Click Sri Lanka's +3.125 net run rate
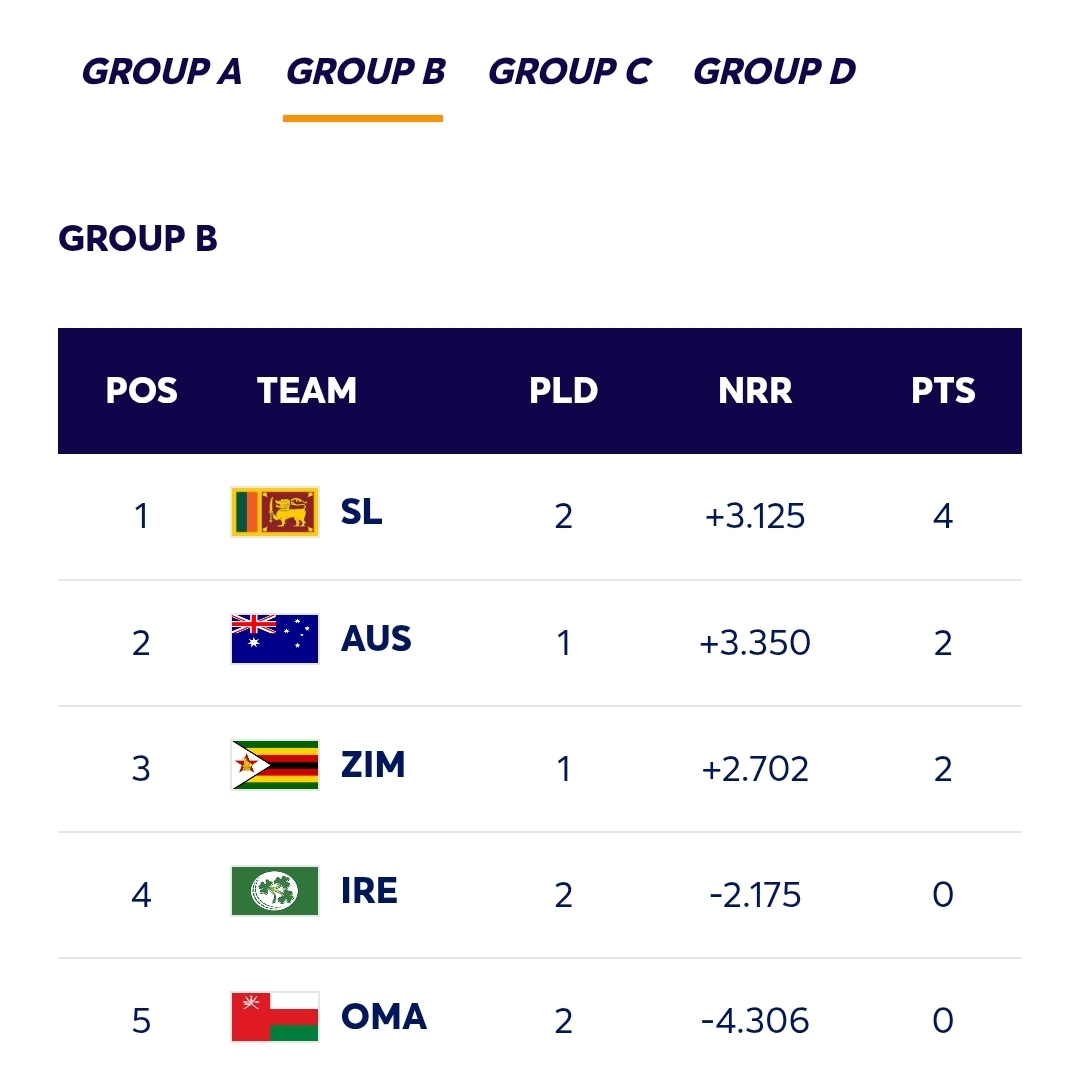Viewport: 1080px width, 1081px height. pyautogui.click(x=755, y=516)
